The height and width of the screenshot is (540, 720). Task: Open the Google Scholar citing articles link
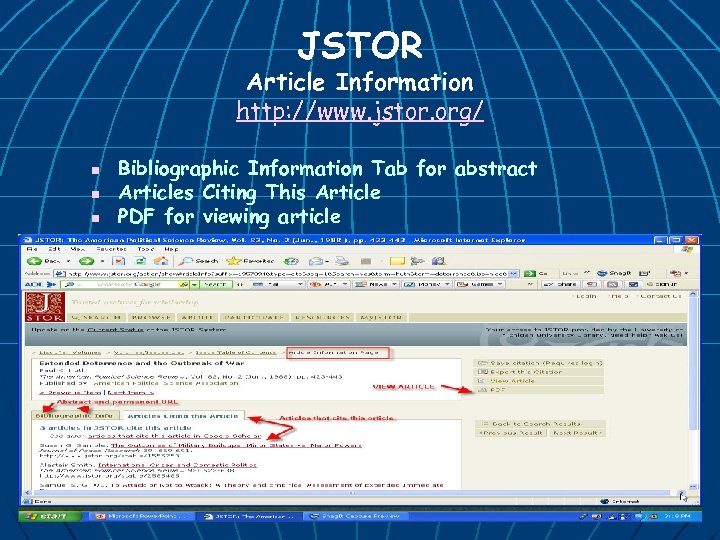174,436
